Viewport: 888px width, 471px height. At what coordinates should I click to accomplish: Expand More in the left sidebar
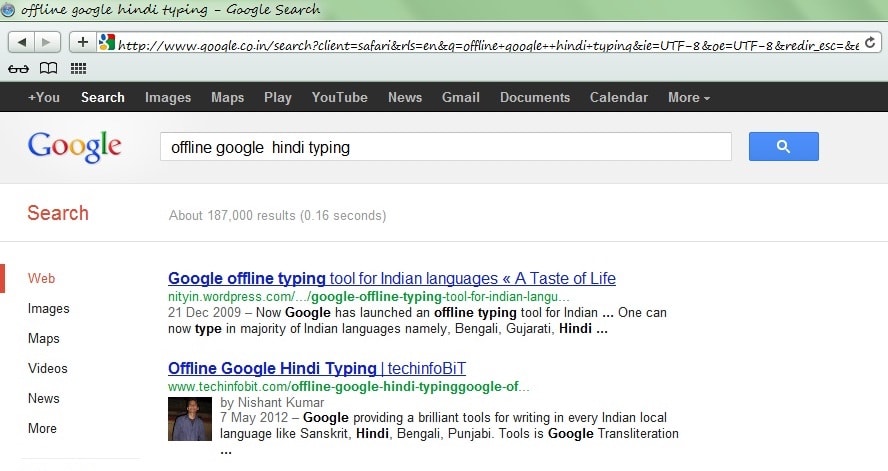(42, 428)
